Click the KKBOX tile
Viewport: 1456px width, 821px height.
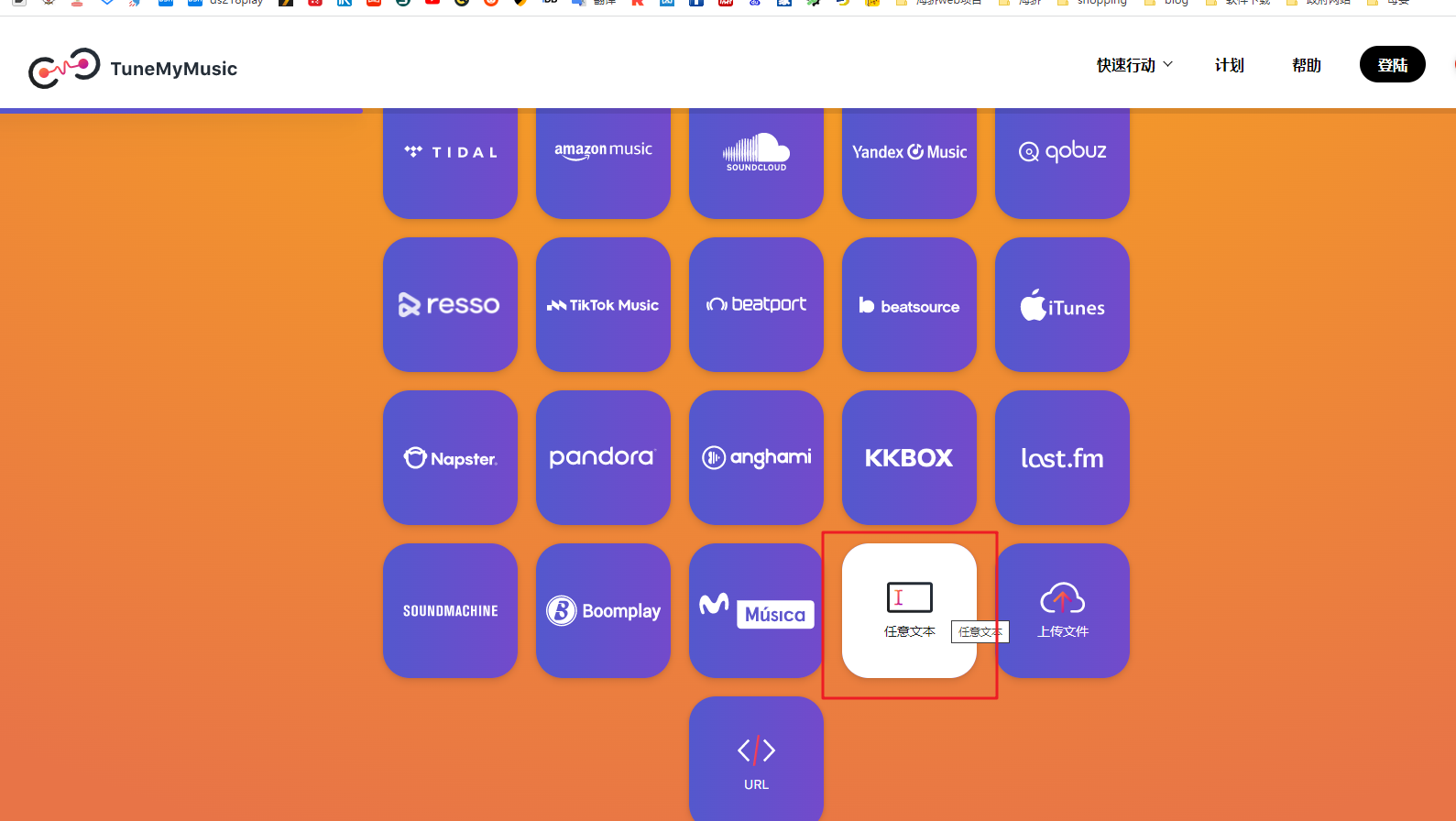(x=909, y=457)
